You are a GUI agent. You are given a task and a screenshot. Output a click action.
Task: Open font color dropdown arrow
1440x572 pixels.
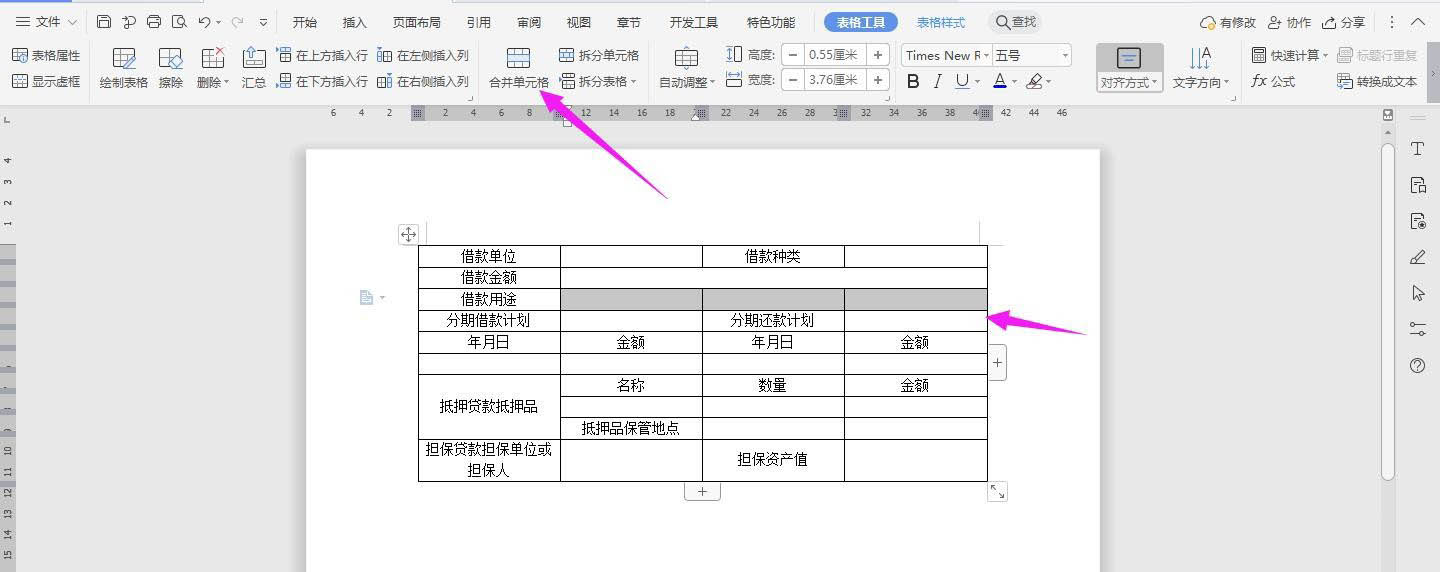click(x=1014, y=82)
